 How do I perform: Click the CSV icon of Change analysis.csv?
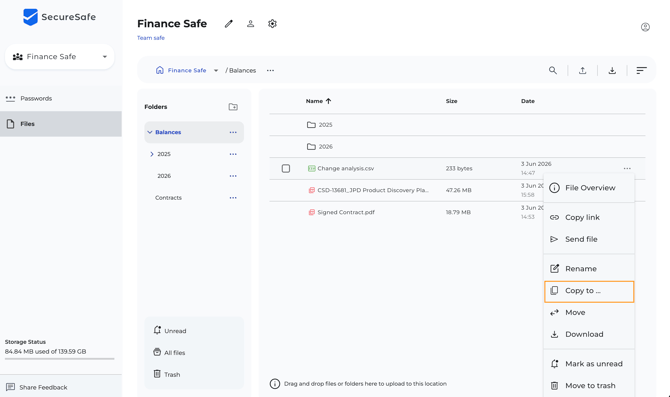(311, 168)
